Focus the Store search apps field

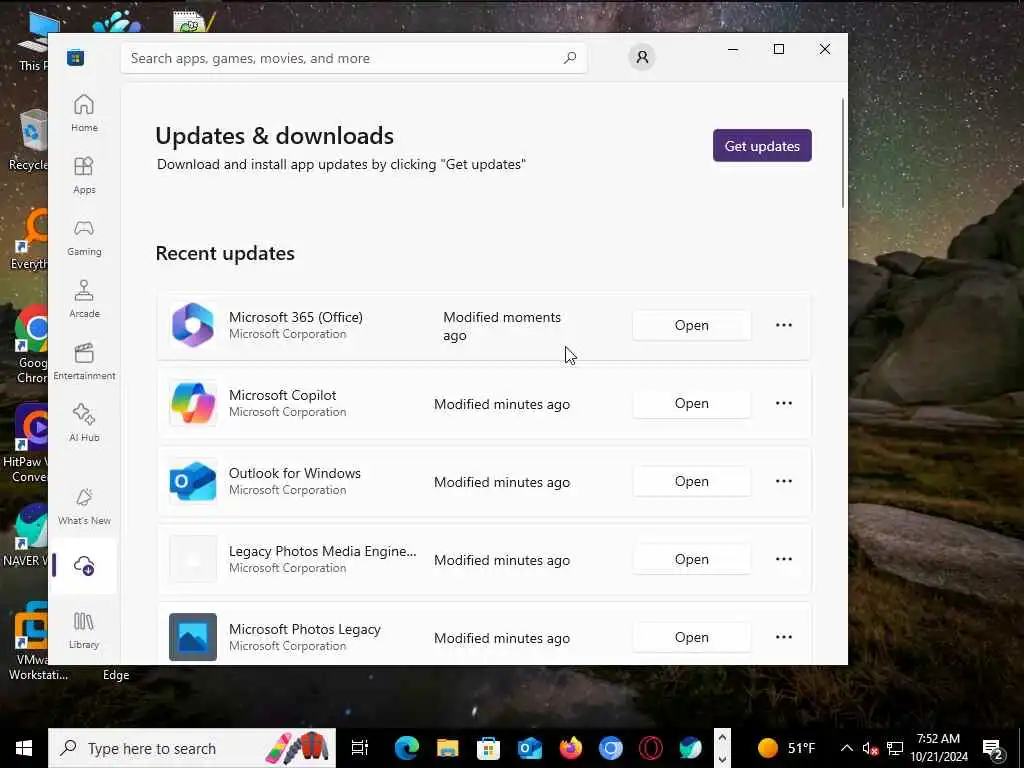click(x=354, y=58)
